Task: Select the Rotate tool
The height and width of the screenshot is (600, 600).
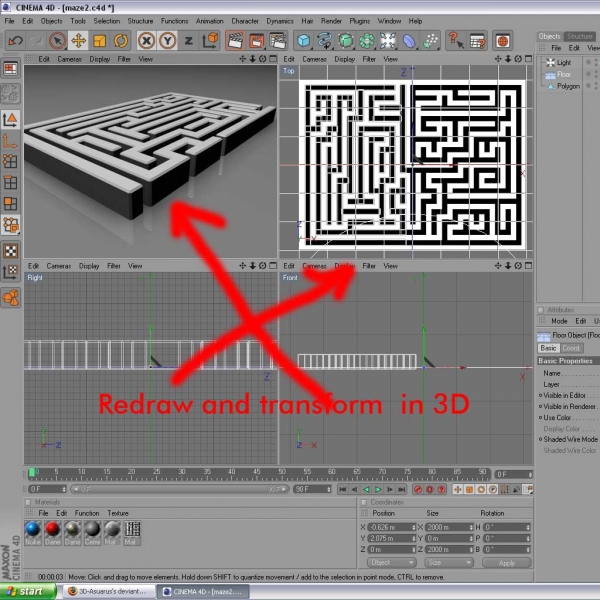Action: coord(121,41)
